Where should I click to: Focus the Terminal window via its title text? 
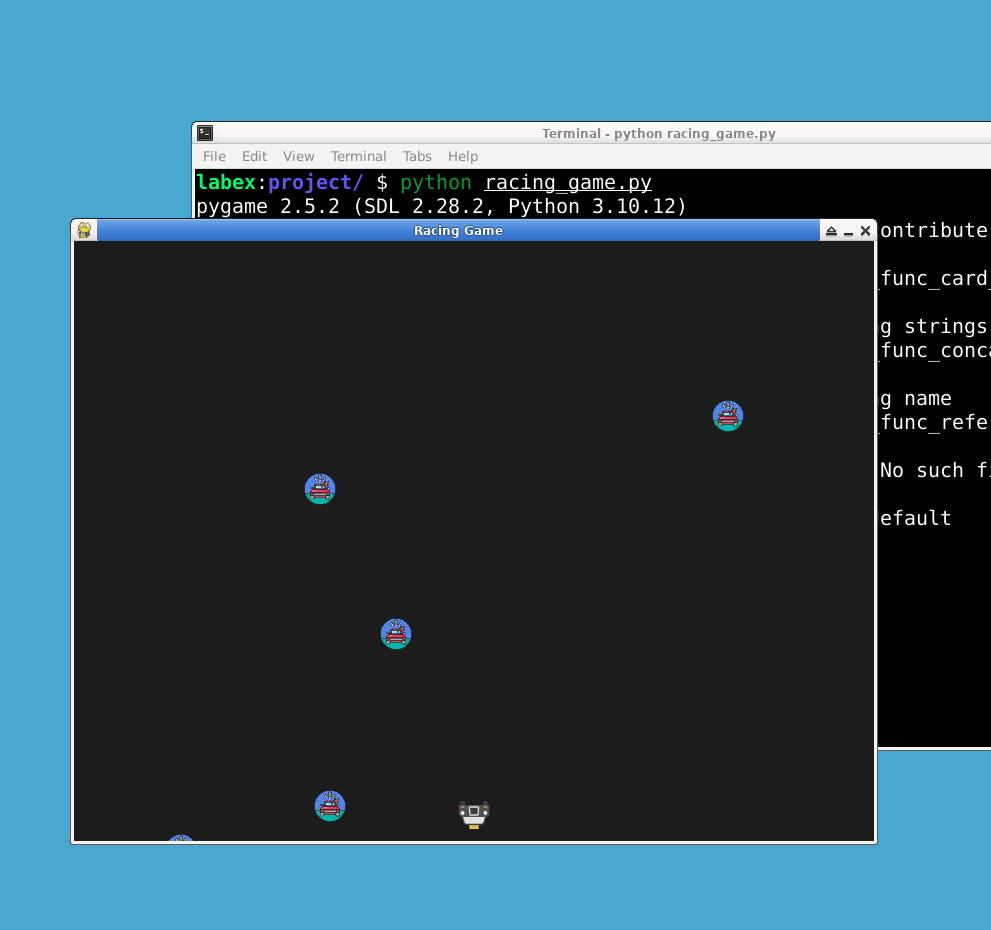658,133
